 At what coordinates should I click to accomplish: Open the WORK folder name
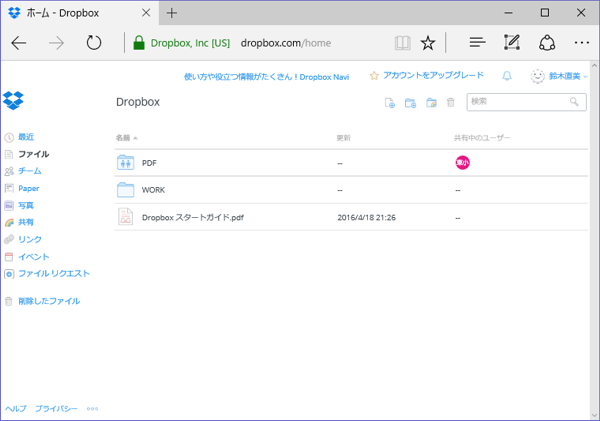pyautogui.click(x=153, y=190)
